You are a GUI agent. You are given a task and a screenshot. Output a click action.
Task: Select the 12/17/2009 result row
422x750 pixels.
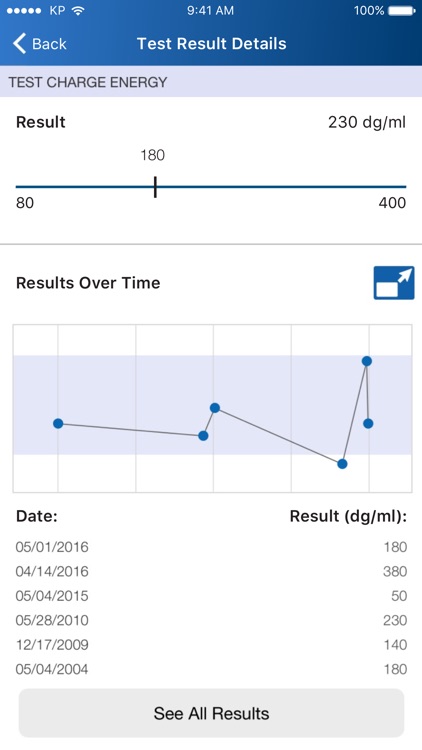(211, 644)
